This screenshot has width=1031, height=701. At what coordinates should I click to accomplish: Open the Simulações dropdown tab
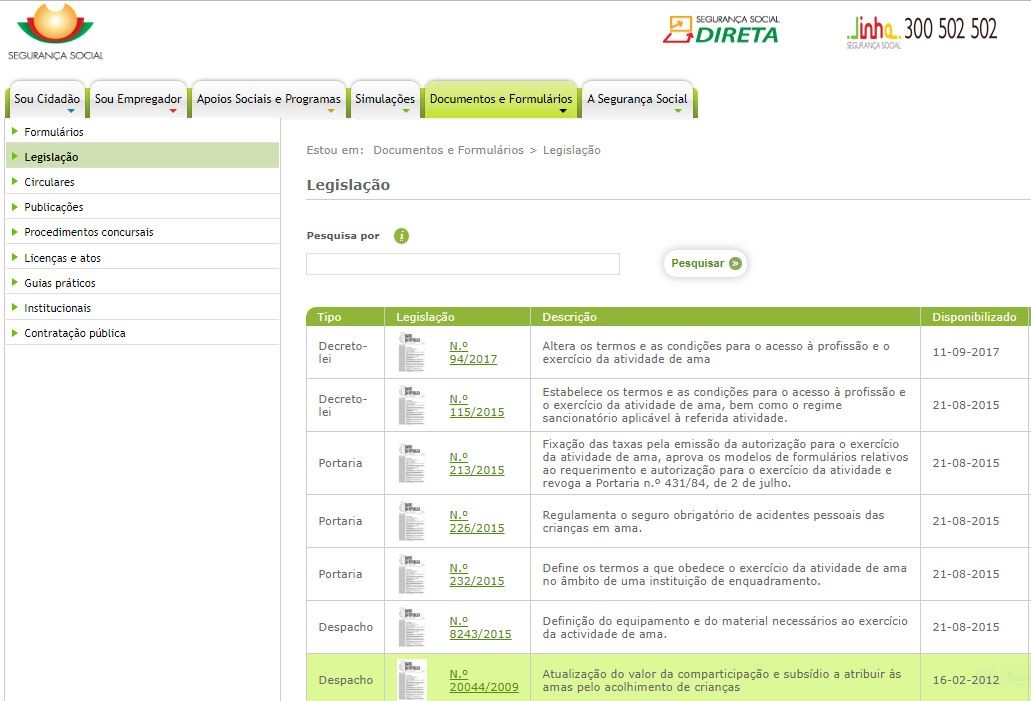pos(385,100)
